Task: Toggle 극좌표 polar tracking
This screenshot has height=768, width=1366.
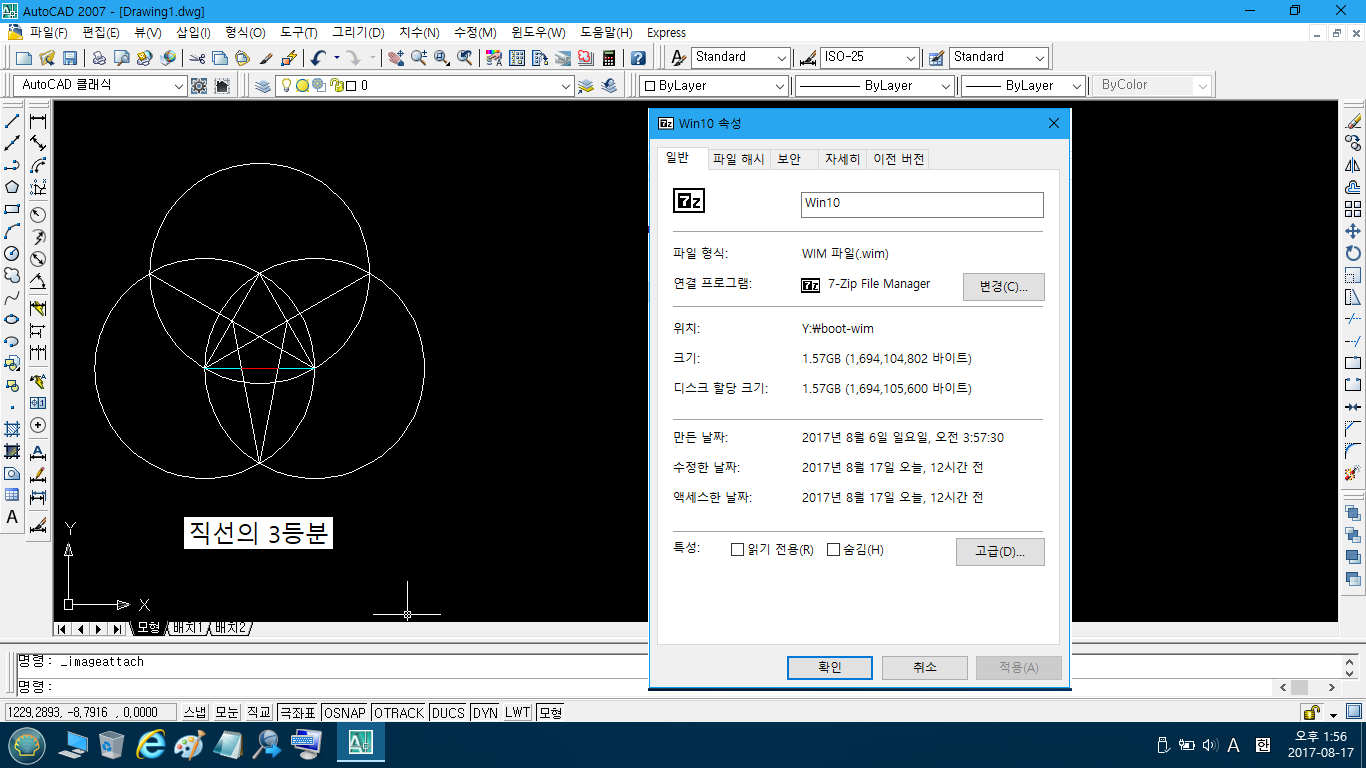Action: coord(297,713)
